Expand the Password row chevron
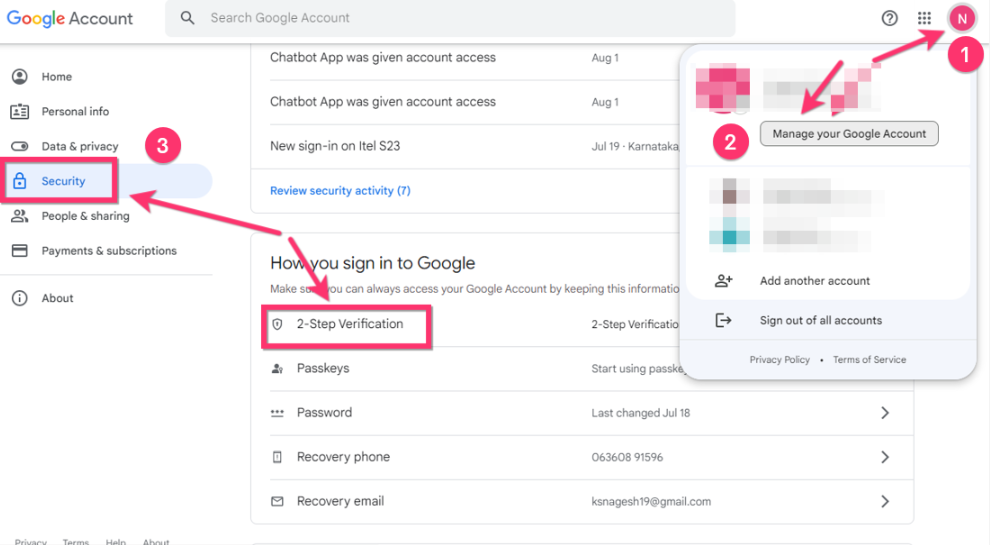The image size is (990, 545). coord(884,413)
